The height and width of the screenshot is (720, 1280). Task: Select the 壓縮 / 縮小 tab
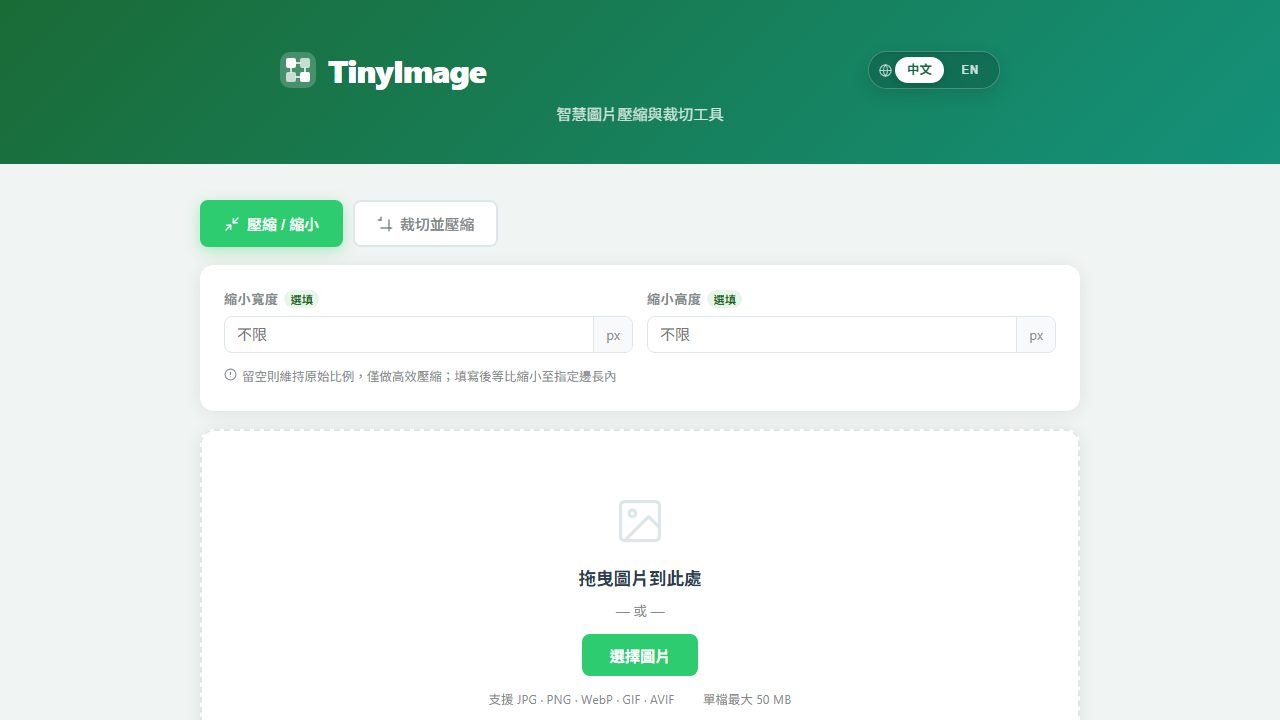(x=271, y=223)
